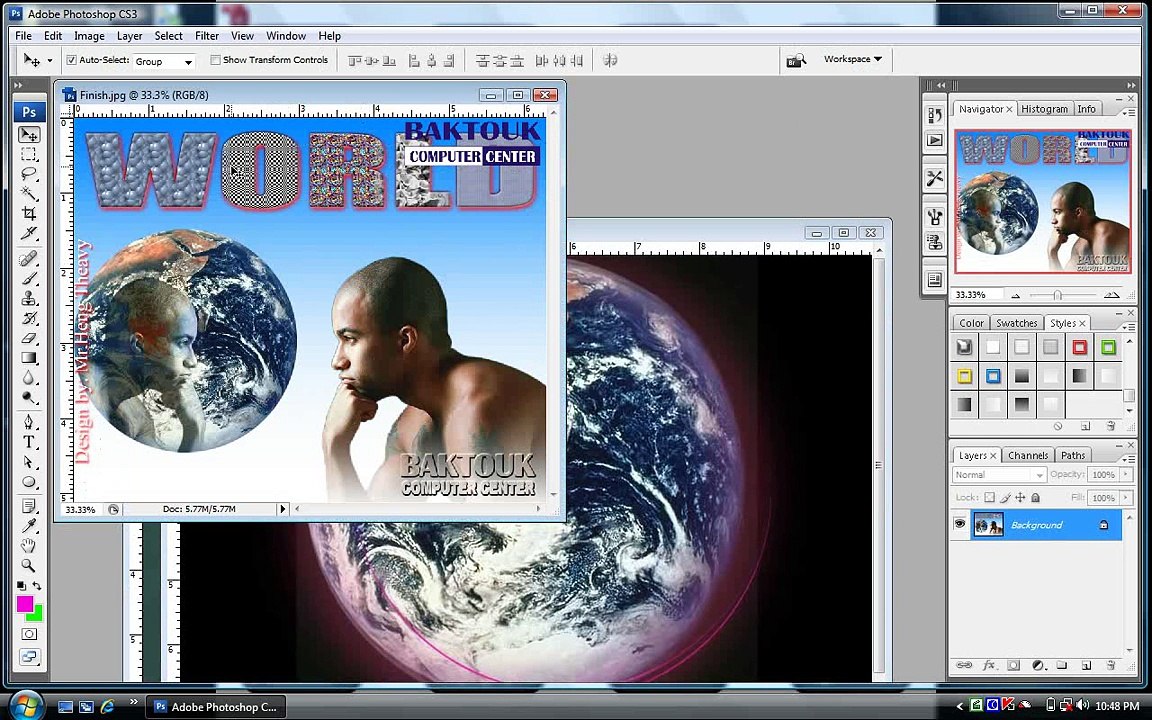Open the Layers panel options menu
Image resolution: width=1152 pixels, height=720 pixels.
click(1130, 458)
